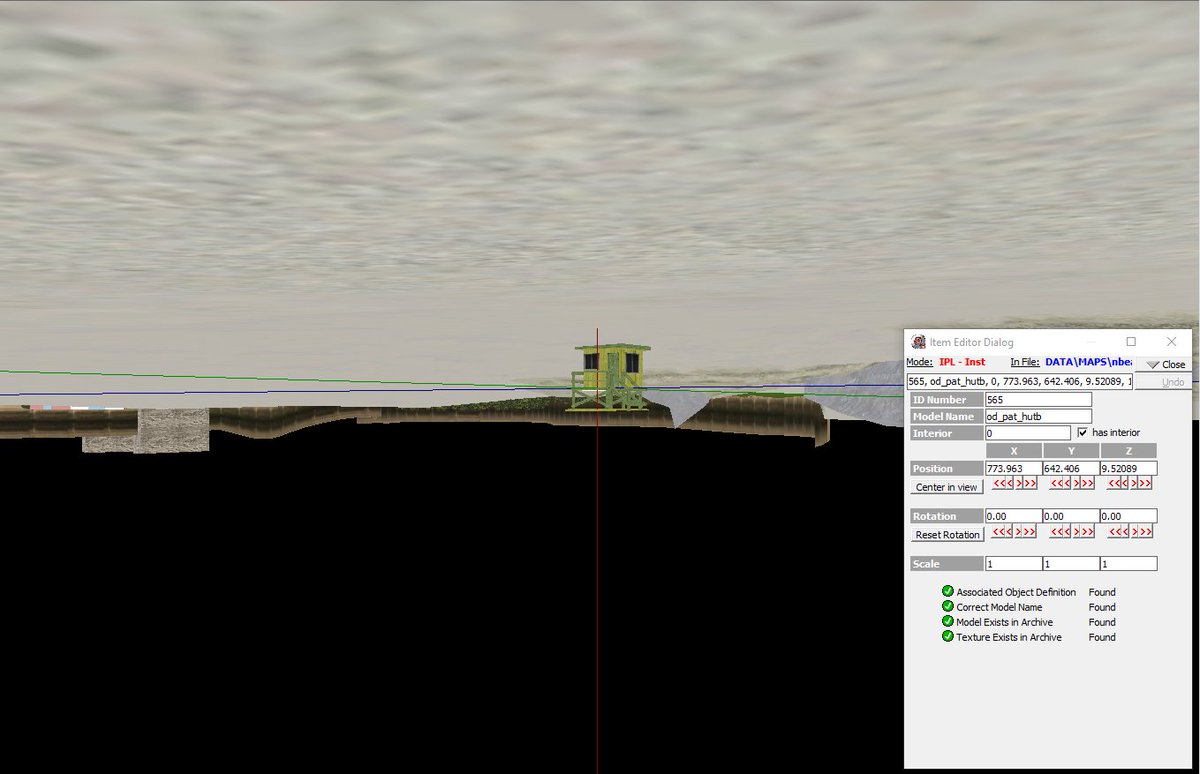The height and width of the screenshot is (774, 1200).
Task: Click the 'Texture Exists in Archive' label
Action: (1009, 637)
